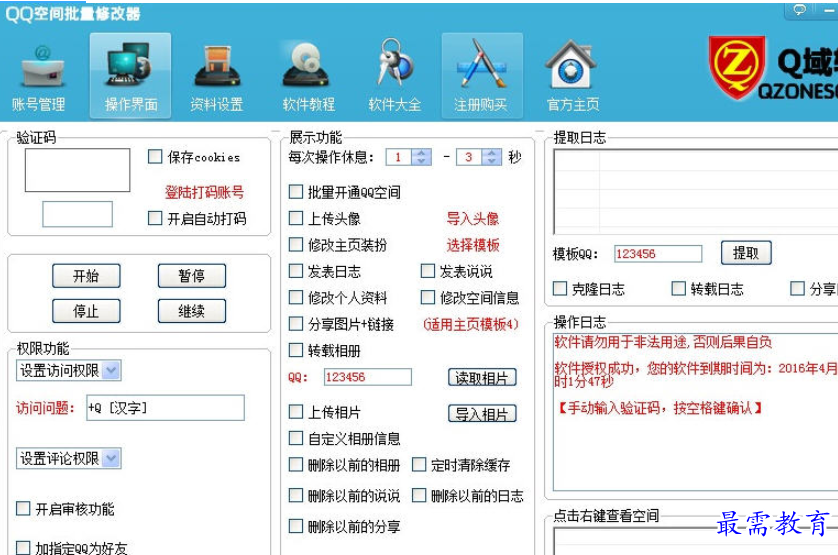This screenshot has height=555, width=838.
Task: Enable 开启审核功能 checkbox
Action: (23, 508)
